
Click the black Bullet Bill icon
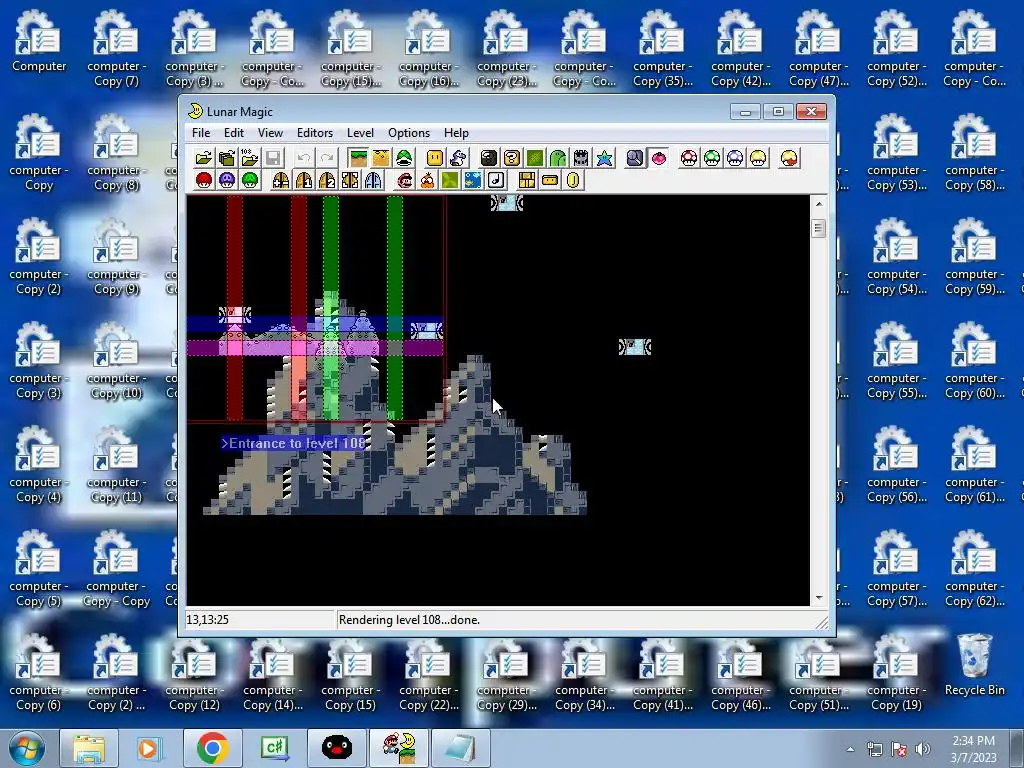pos(488,158)
